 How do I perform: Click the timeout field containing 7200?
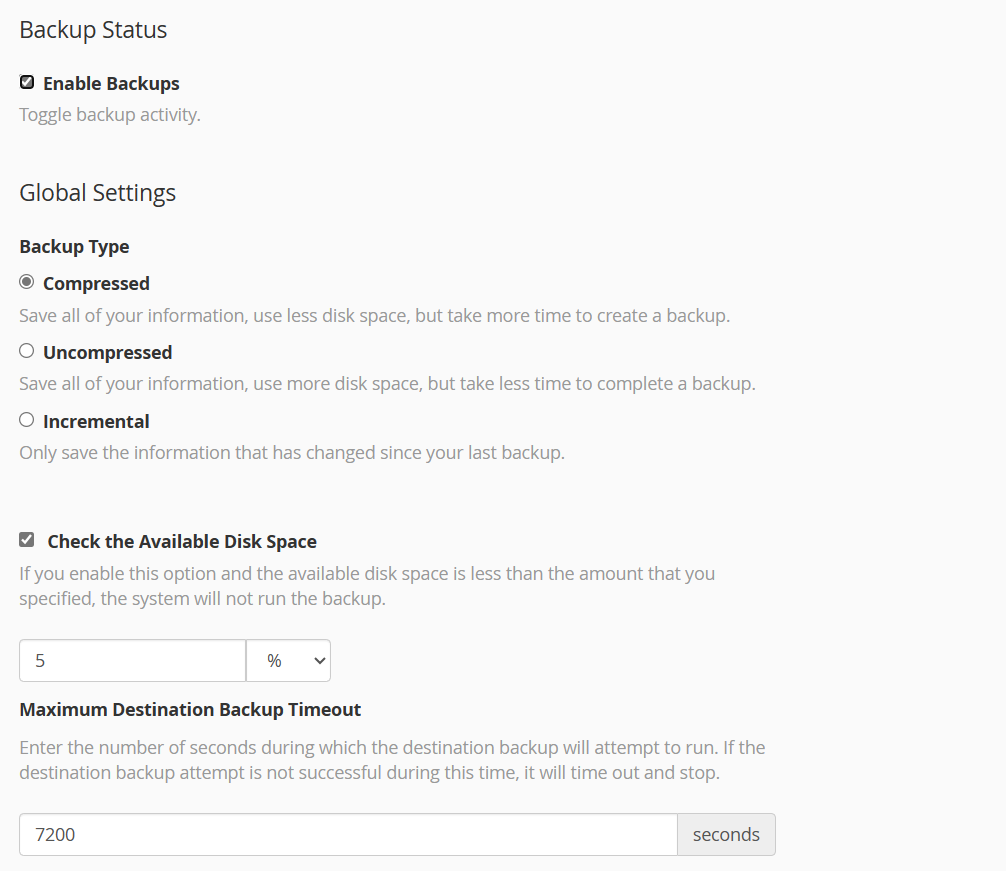pyautogui.click(x=348, y=834)
